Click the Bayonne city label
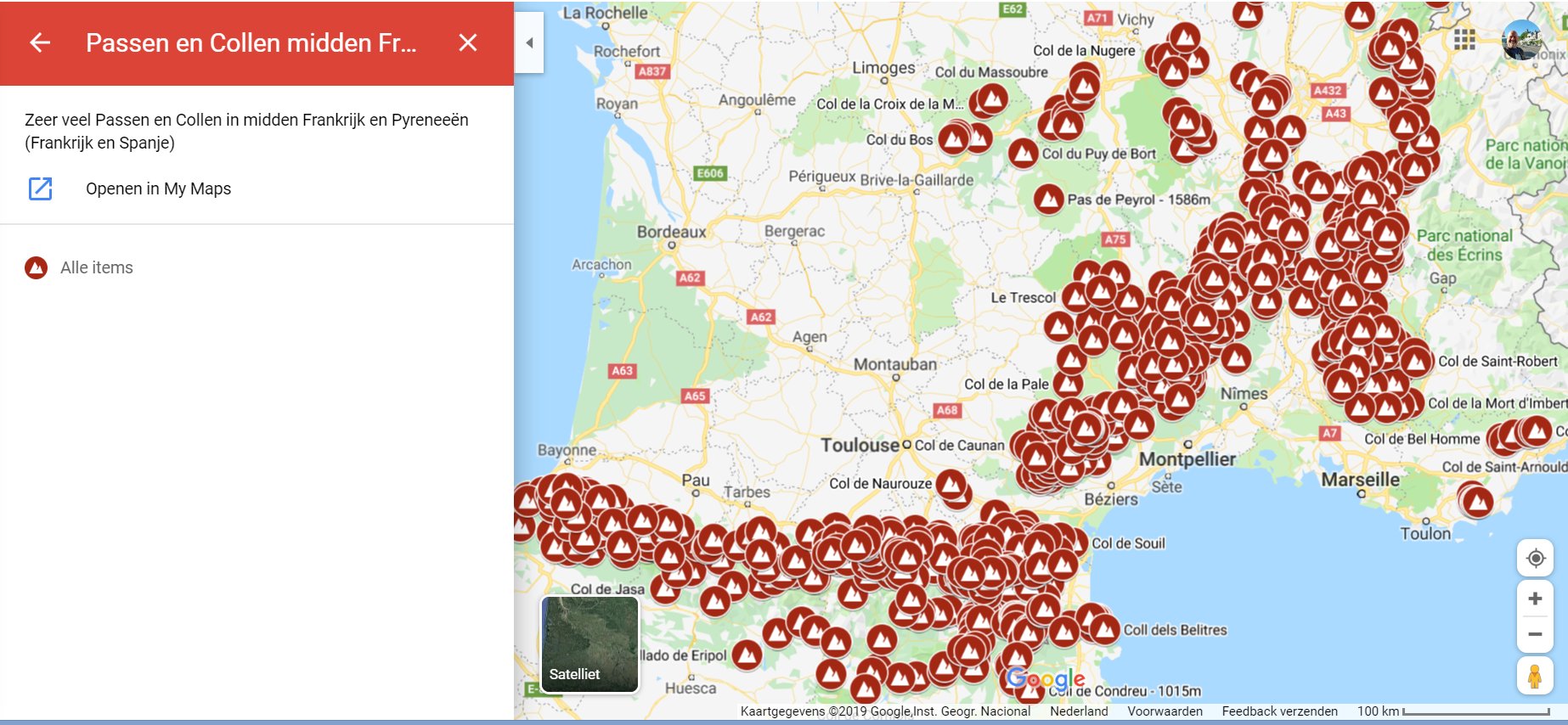1568x725 pixels. [x=567, y=450]
